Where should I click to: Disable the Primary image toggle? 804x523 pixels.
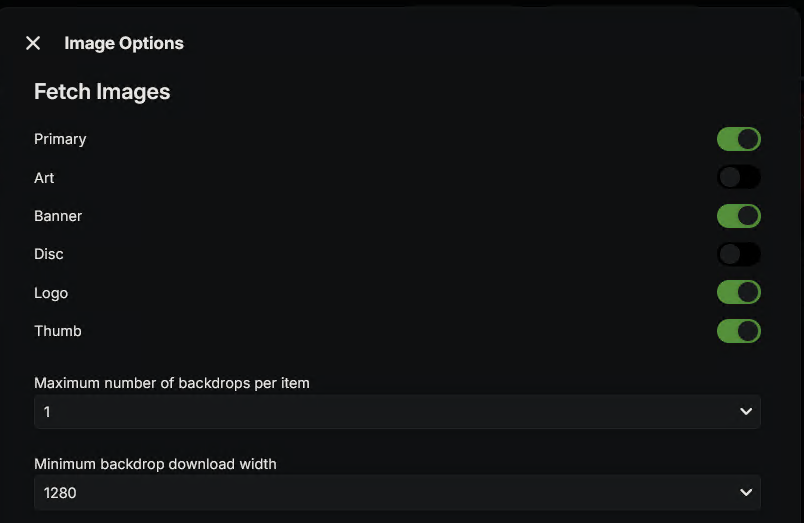click(738, 139)
